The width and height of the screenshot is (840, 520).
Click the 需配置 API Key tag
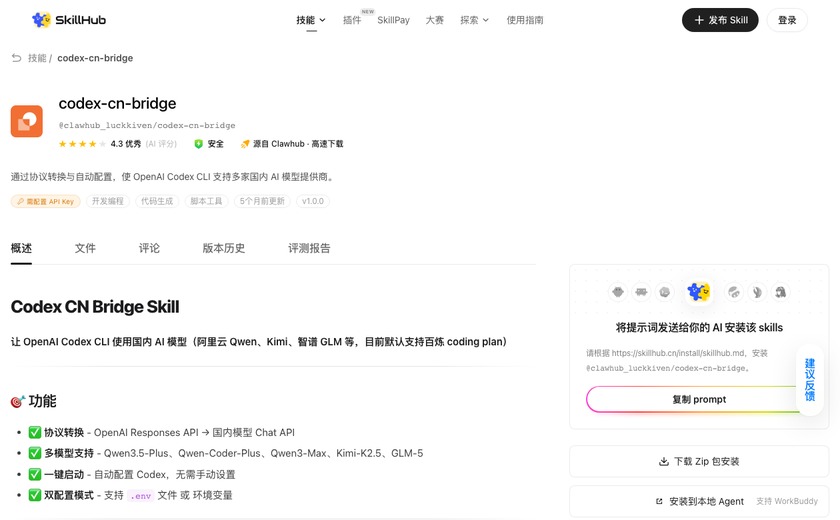click(46, 201)
